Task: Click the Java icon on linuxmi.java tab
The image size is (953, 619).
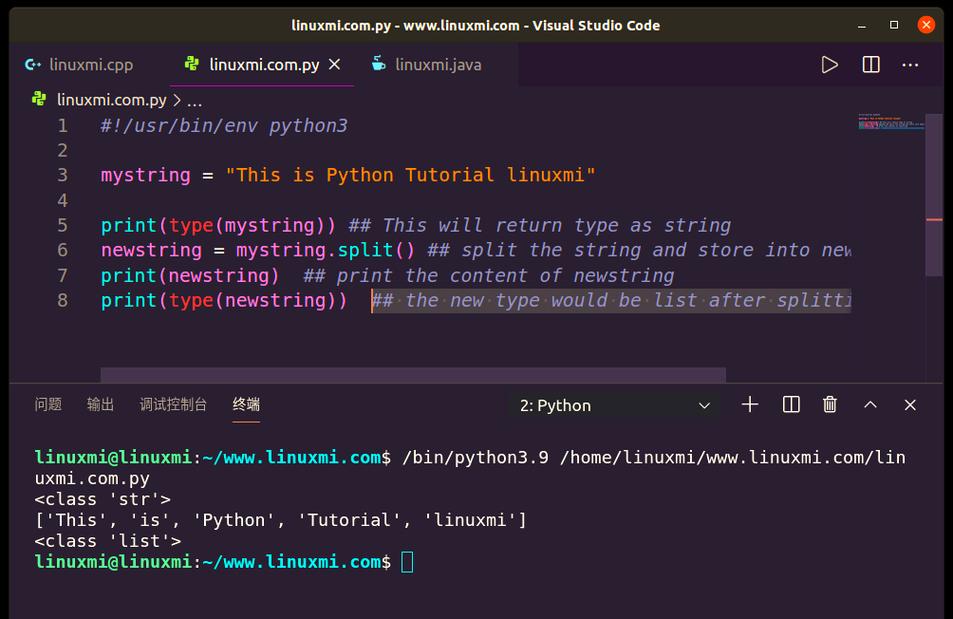Action: pyautogui.click(x=377, y=63)
